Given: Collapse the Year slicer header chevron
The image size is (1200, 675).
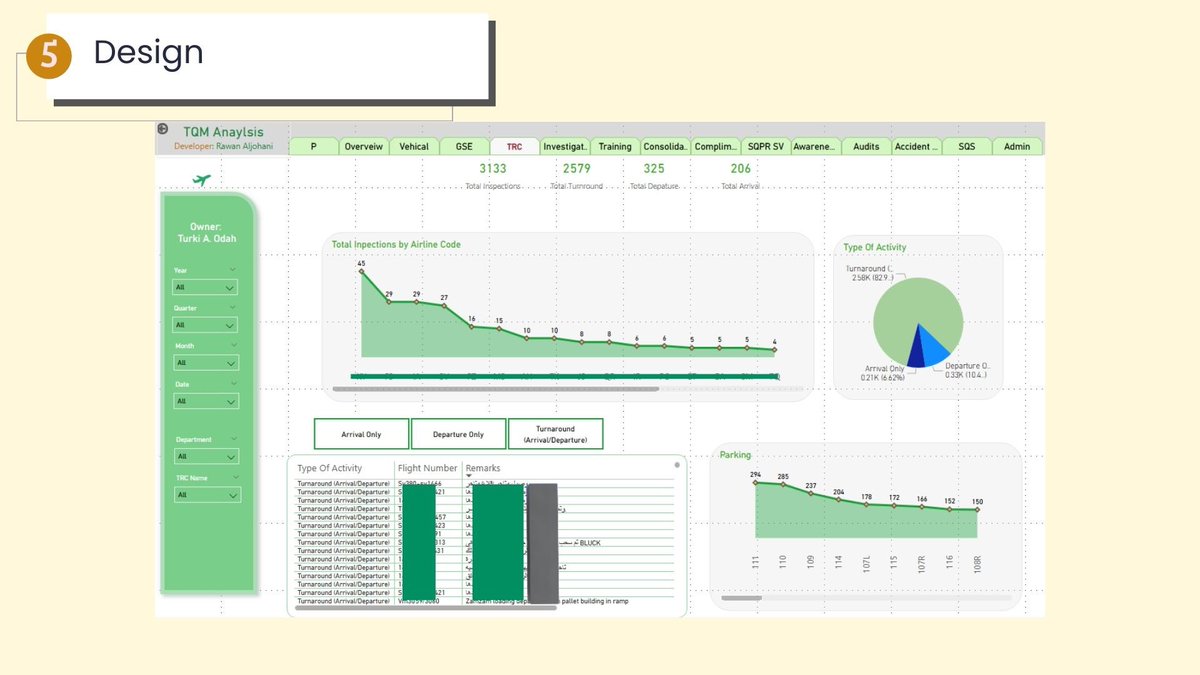Looking at the screenshot, I should point(233,269).
